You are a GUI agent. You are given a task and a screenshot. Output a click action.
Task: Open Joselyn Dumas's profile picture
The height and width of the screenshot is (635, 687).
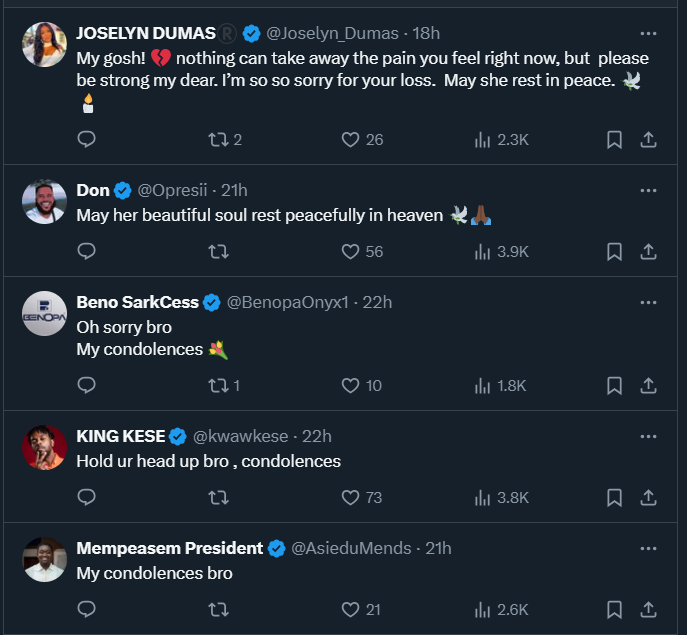pyautogui.click(x=44, y=44)
